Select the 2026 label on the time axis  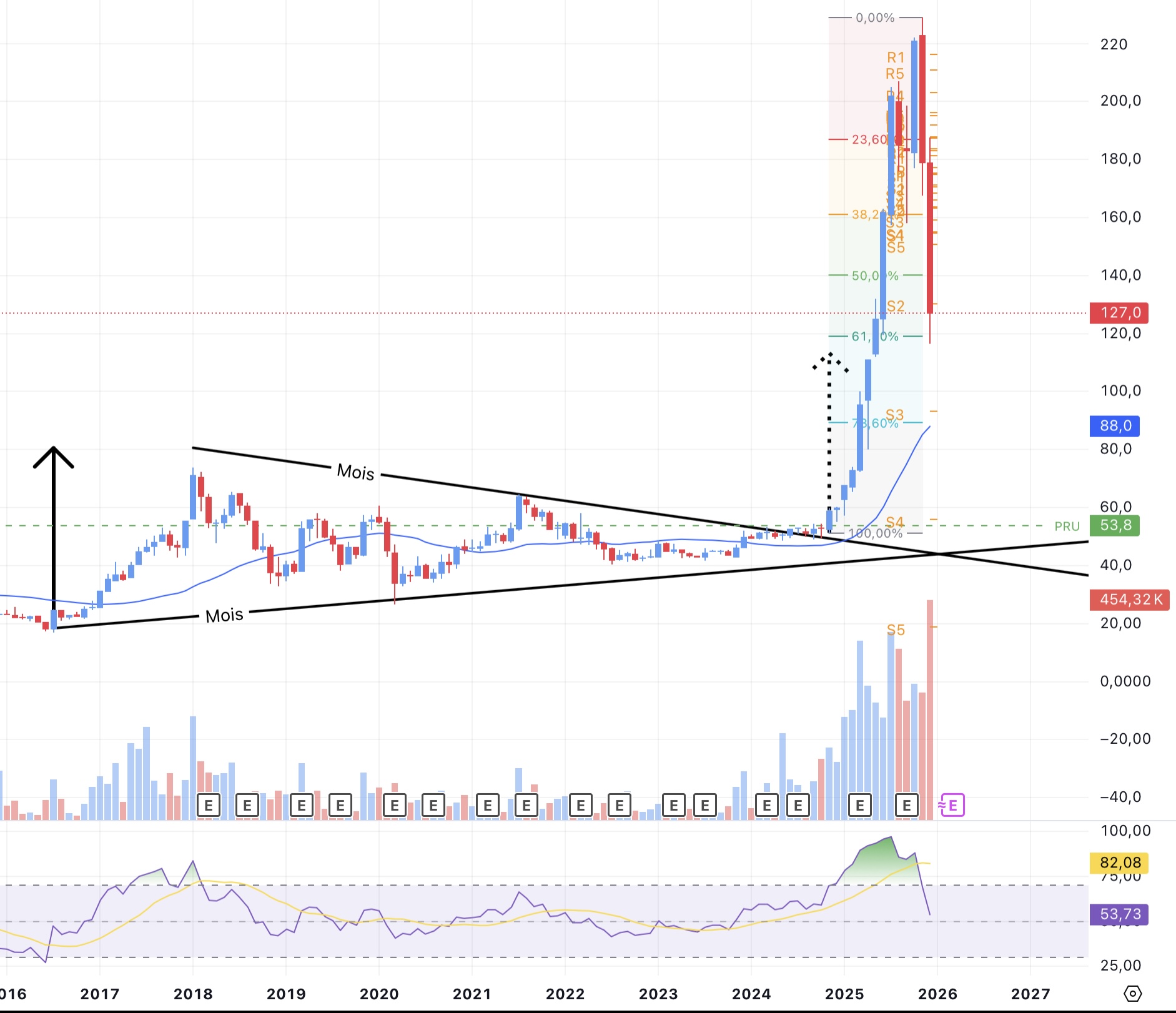click(937, 994)
